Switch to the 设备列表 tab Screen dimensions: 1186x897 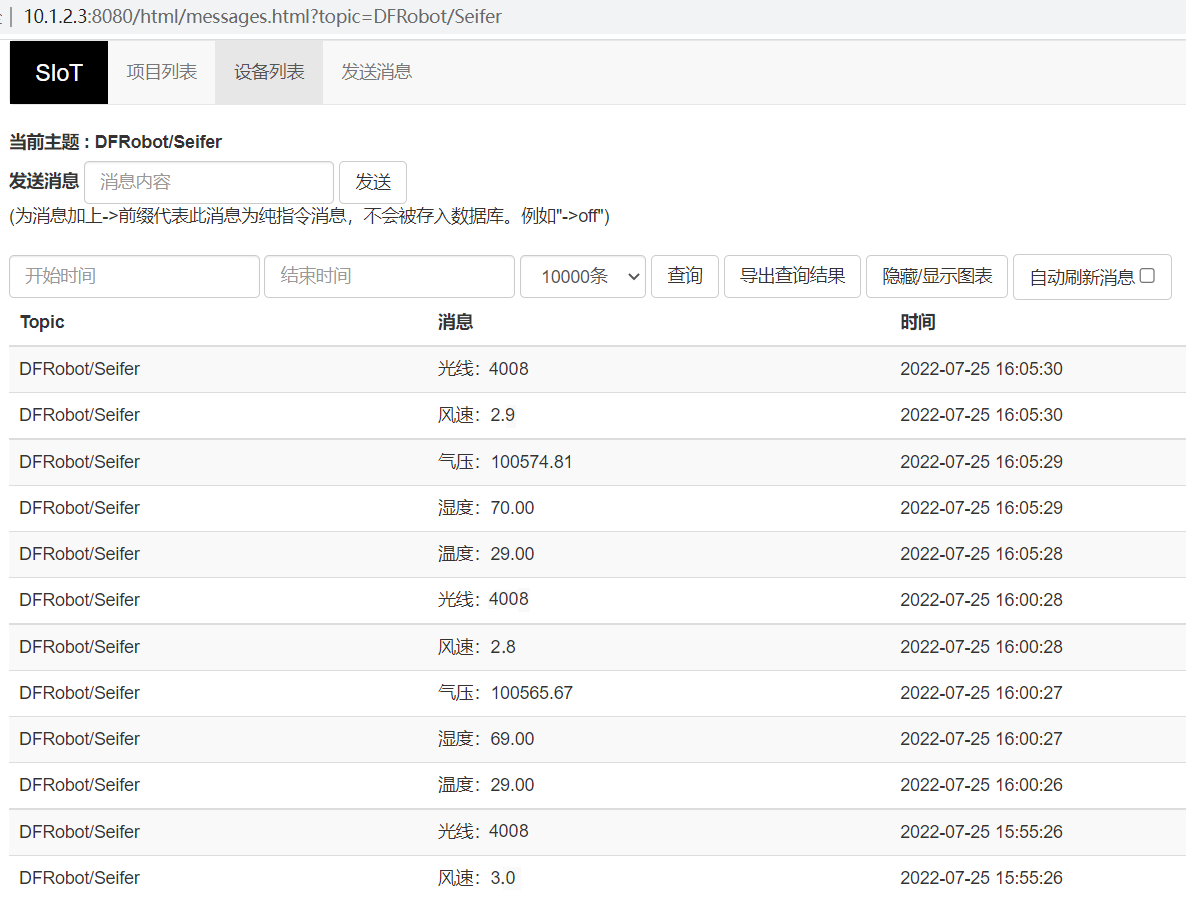(x=269, y=73)
